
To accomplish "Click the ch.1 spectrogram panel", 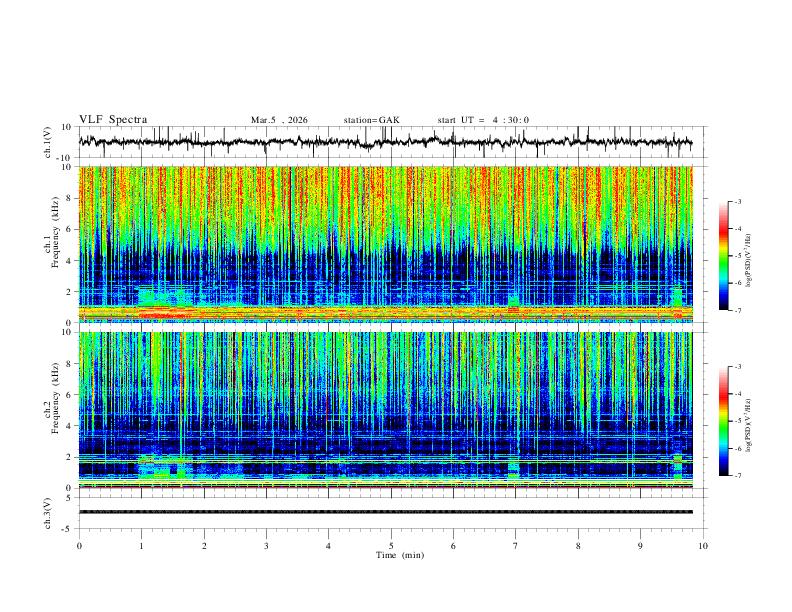I will pyautogui.click(x=385, y=244).
